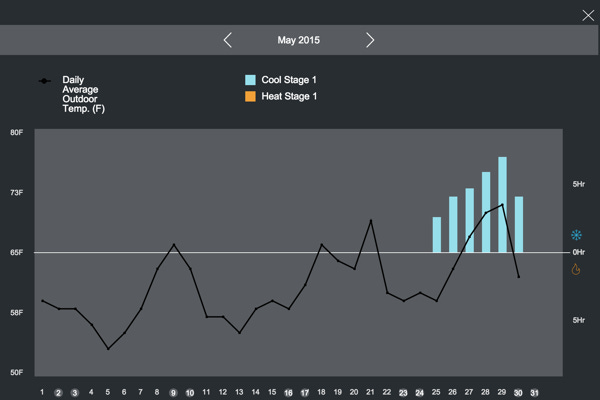The image size is (600, 400).
Task: Click the Heat Stage 1 orange swatch
Action: tap(250, 96)
